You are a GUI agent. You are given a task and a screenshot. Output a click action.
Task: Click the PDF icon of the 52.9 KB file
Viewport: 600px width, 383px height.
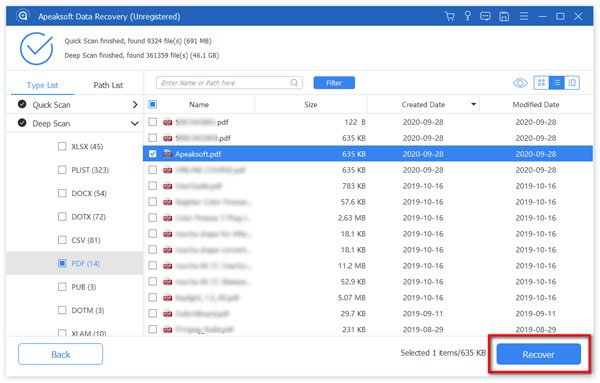tap(168, 282)
